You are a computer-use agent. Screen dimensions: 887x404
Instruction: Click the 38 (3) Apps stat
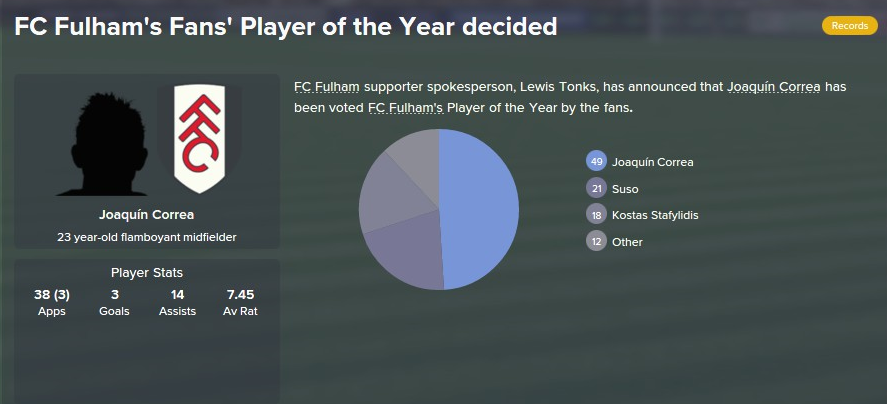tap(52, 302)
